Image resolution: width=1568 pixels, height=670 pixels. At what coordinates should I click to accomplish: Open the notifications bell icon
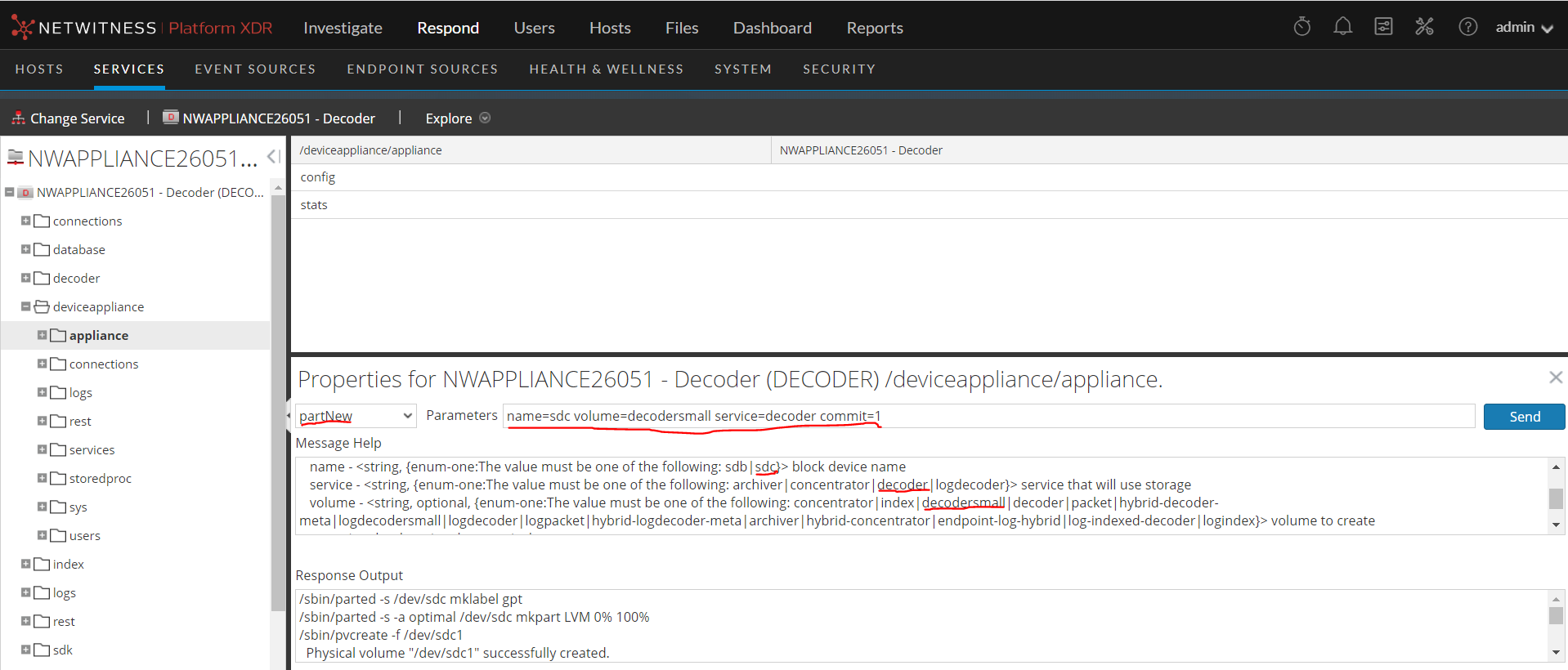[1342, 27]
